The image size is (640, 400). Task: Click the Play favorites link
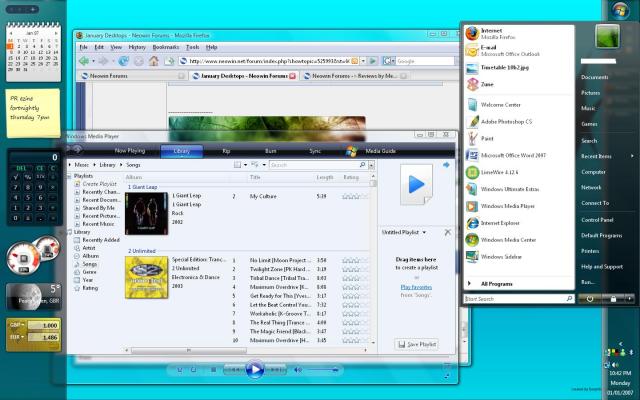(x=416, y=287)
